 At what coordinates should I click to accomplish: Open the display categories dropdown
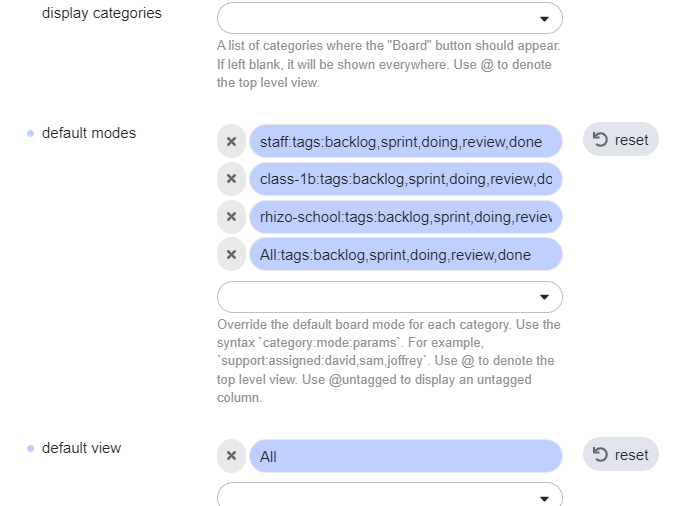pos(390,18)
